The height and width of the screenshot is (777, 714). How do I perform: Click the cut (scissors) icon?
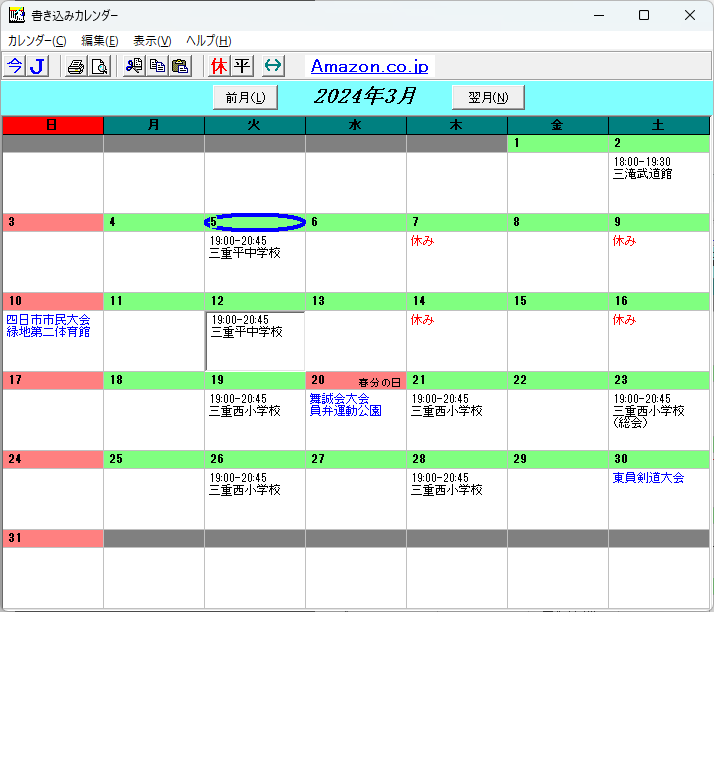pos(134,66)
